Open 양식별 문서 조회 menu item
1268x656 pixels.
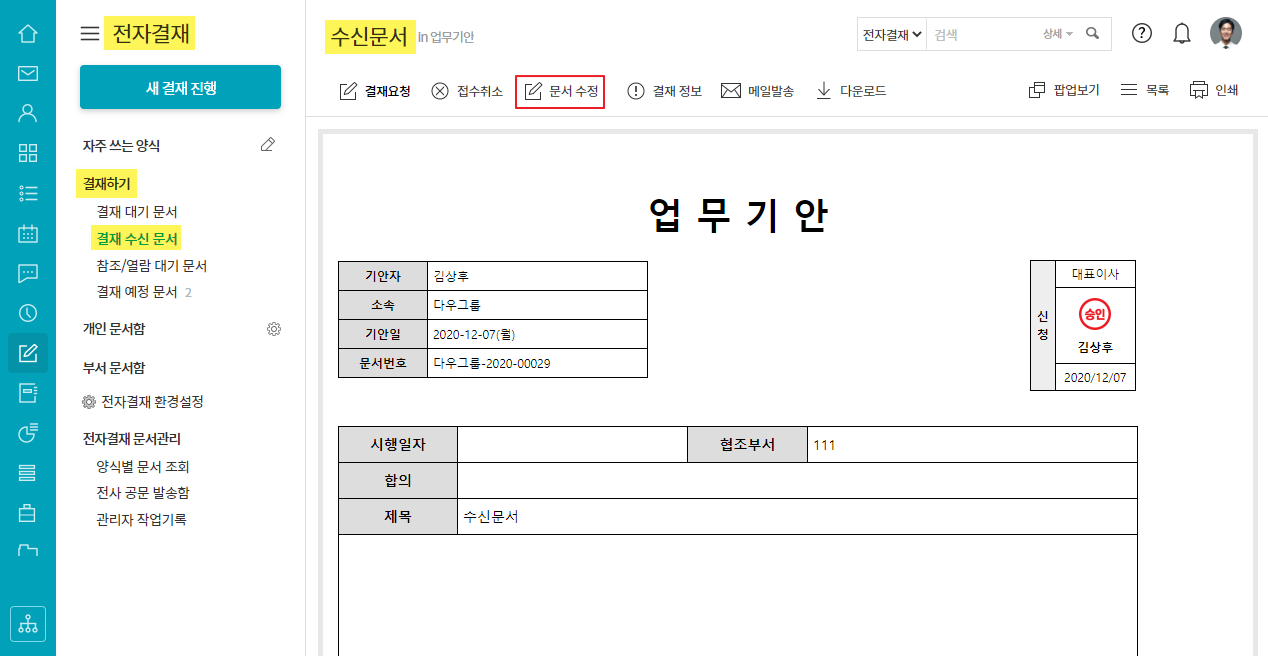pos(143,467)
